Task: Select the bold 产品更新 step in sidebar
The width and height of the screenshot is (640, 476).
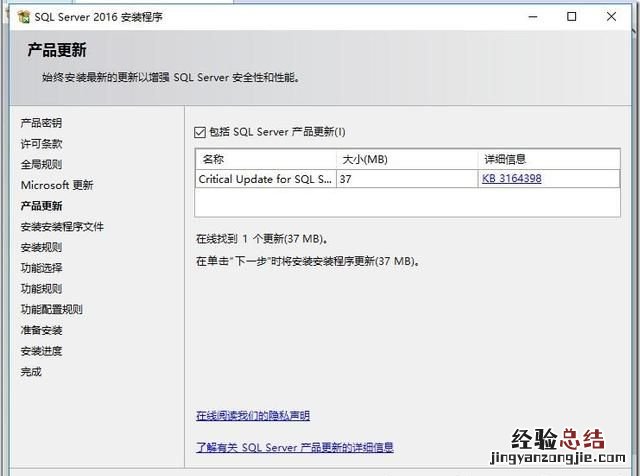Action: (41, 206)
